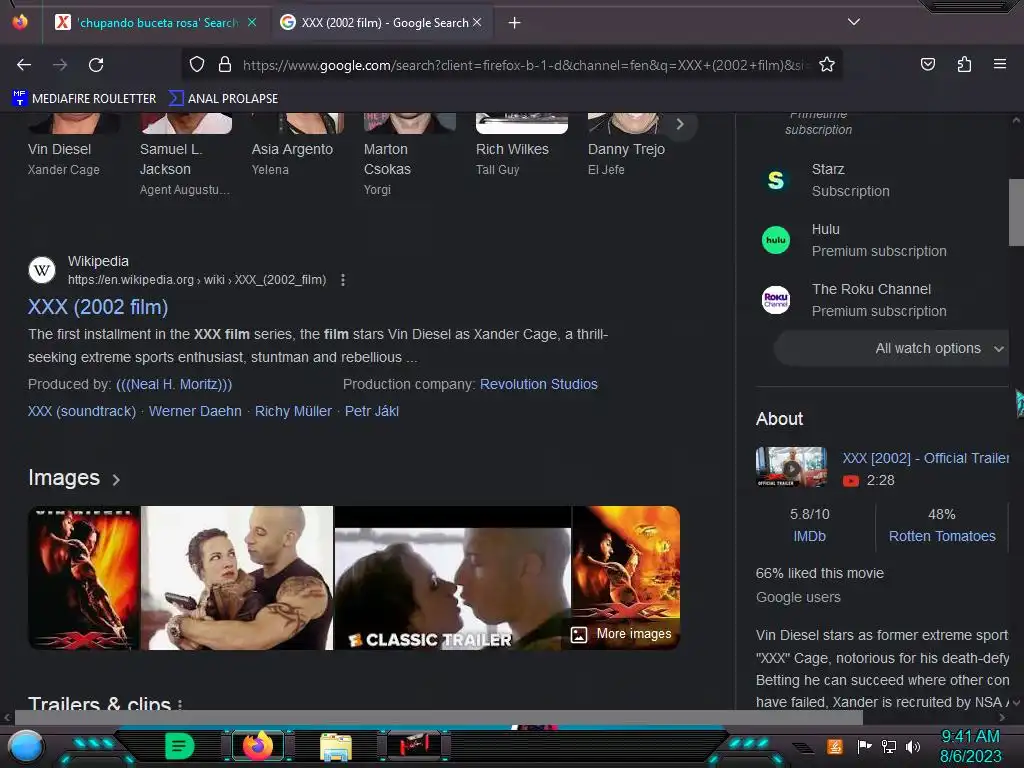Screen dimensions: 1024x768
Task: Show the next cast members with the arrow
Action: point(680,124)
